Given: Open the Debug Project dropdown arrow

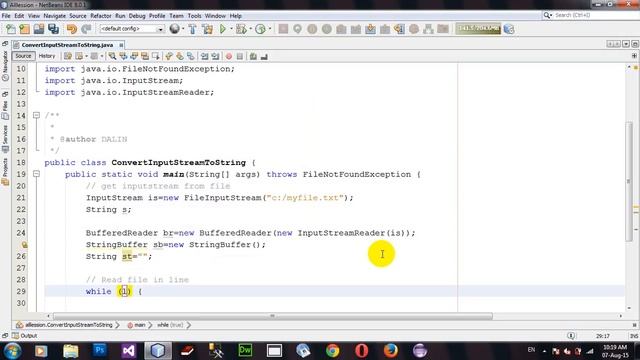Looking at the screenshot, I should coord(250,29).
